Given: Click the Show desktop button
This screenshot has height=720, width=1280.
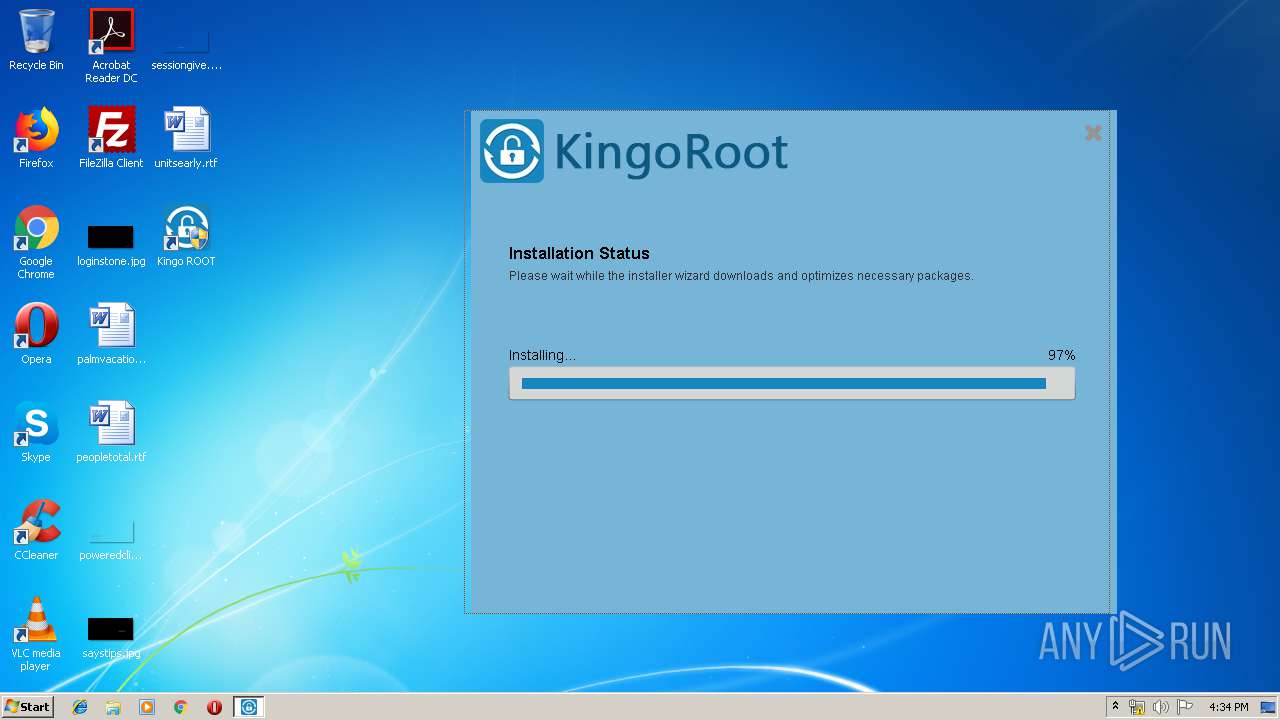Looking at the screenshot, I should pos(1268,707).
